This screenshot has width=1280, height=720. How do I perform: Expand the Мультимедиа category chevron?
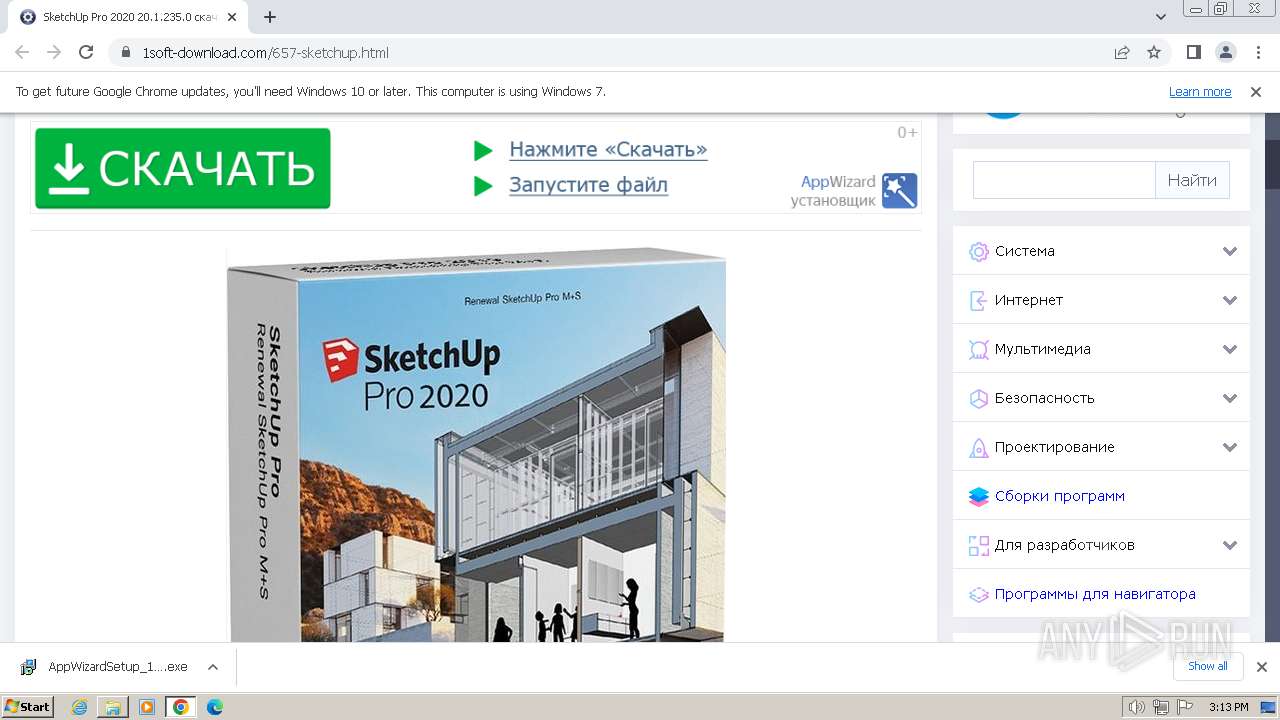(1230, 350)
